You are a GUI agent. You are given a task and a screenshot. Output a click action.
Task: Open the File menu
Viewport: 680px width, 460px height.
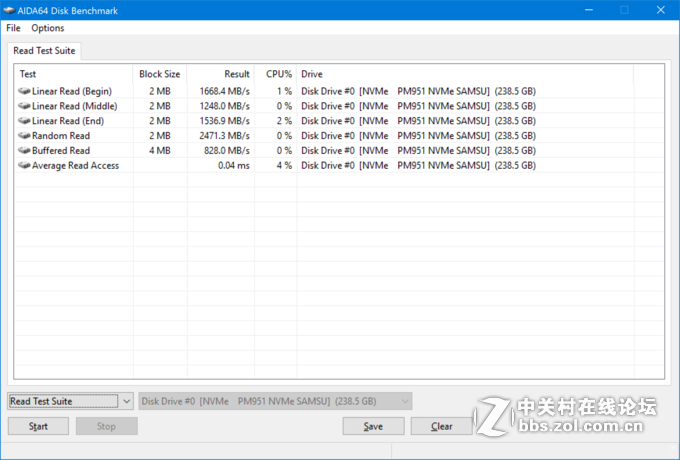point(13,28)
